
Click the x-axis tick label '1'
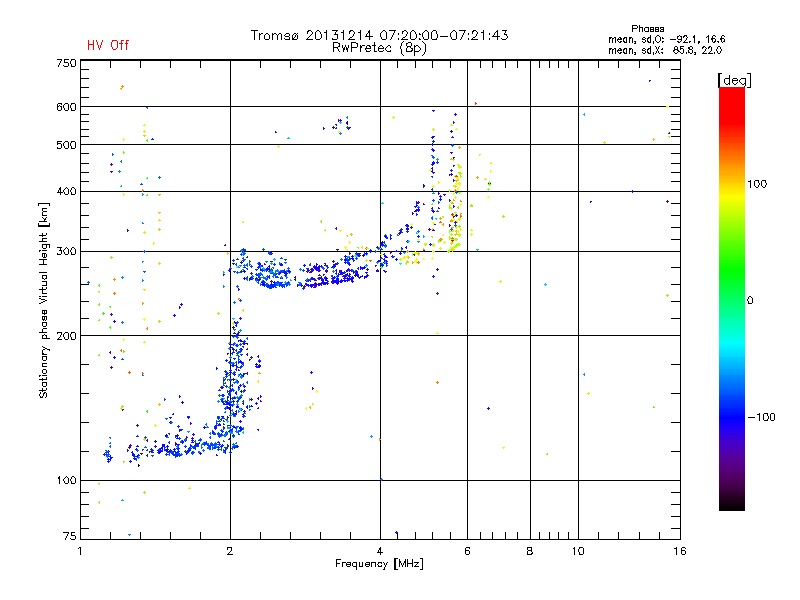click(x=80, y=551)
